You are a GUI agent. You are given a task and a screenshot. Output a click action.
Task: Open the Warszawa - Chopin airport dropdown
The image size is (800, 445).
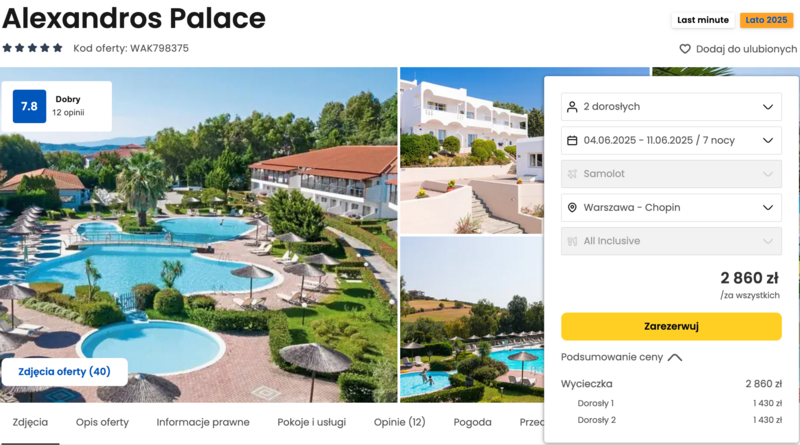pos(671,208)
